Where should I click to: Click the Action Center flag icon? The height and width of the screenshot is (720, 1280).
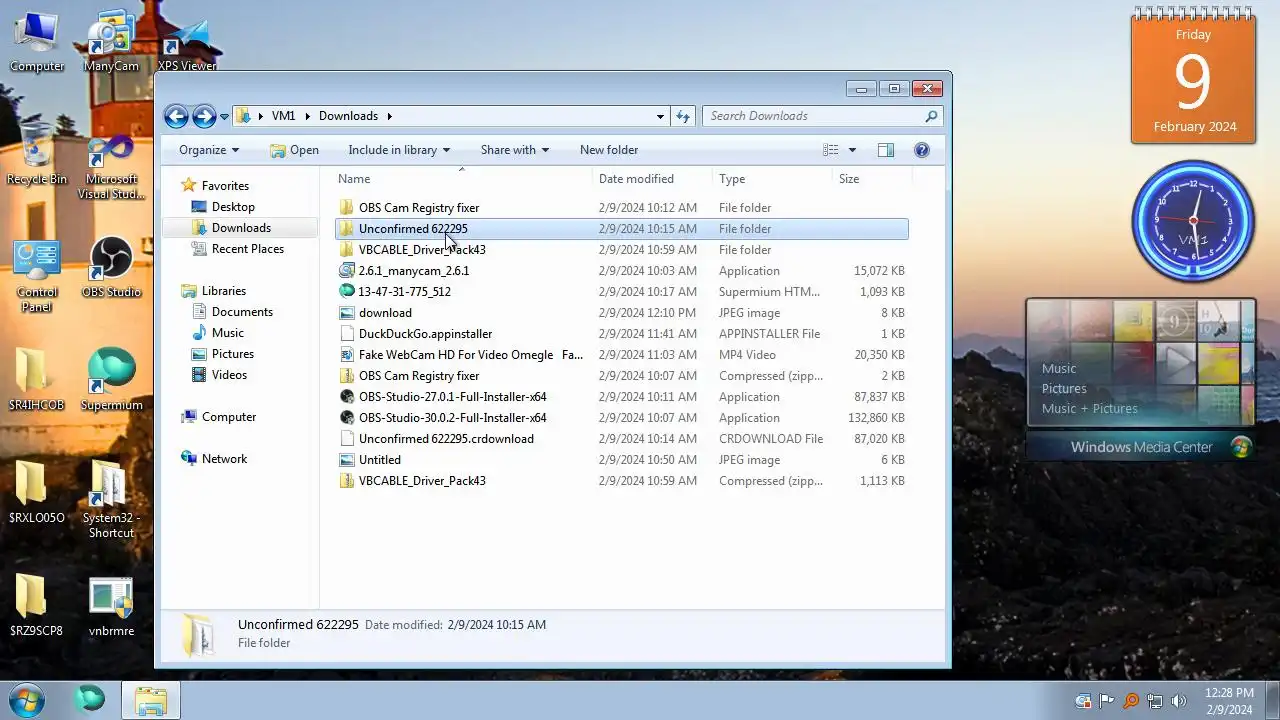click(1107, 701)
